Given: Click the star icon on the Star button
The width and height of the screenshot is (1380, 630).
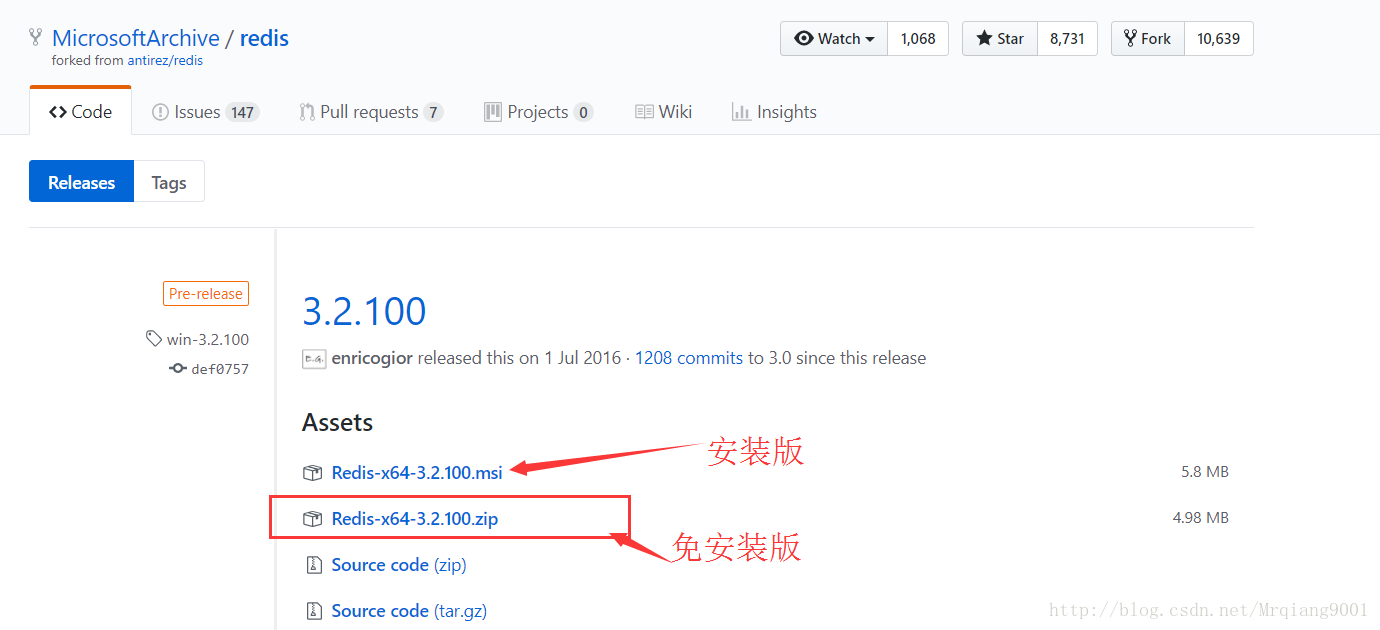Looking at the screenshot, I should (984, 39).
